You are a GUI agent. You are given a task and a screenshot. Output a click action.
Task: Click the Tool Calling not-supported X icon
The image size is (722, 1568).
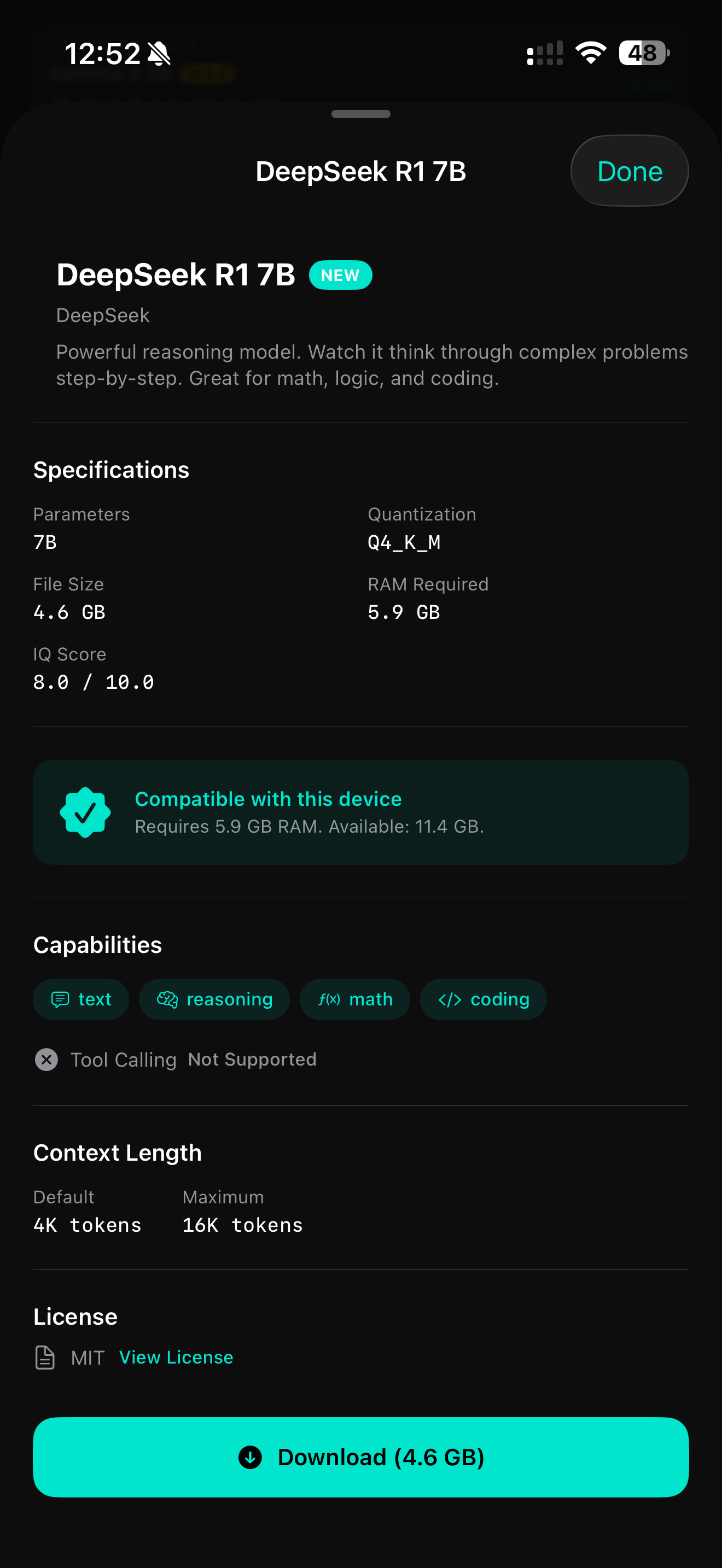click(46, 1060)
